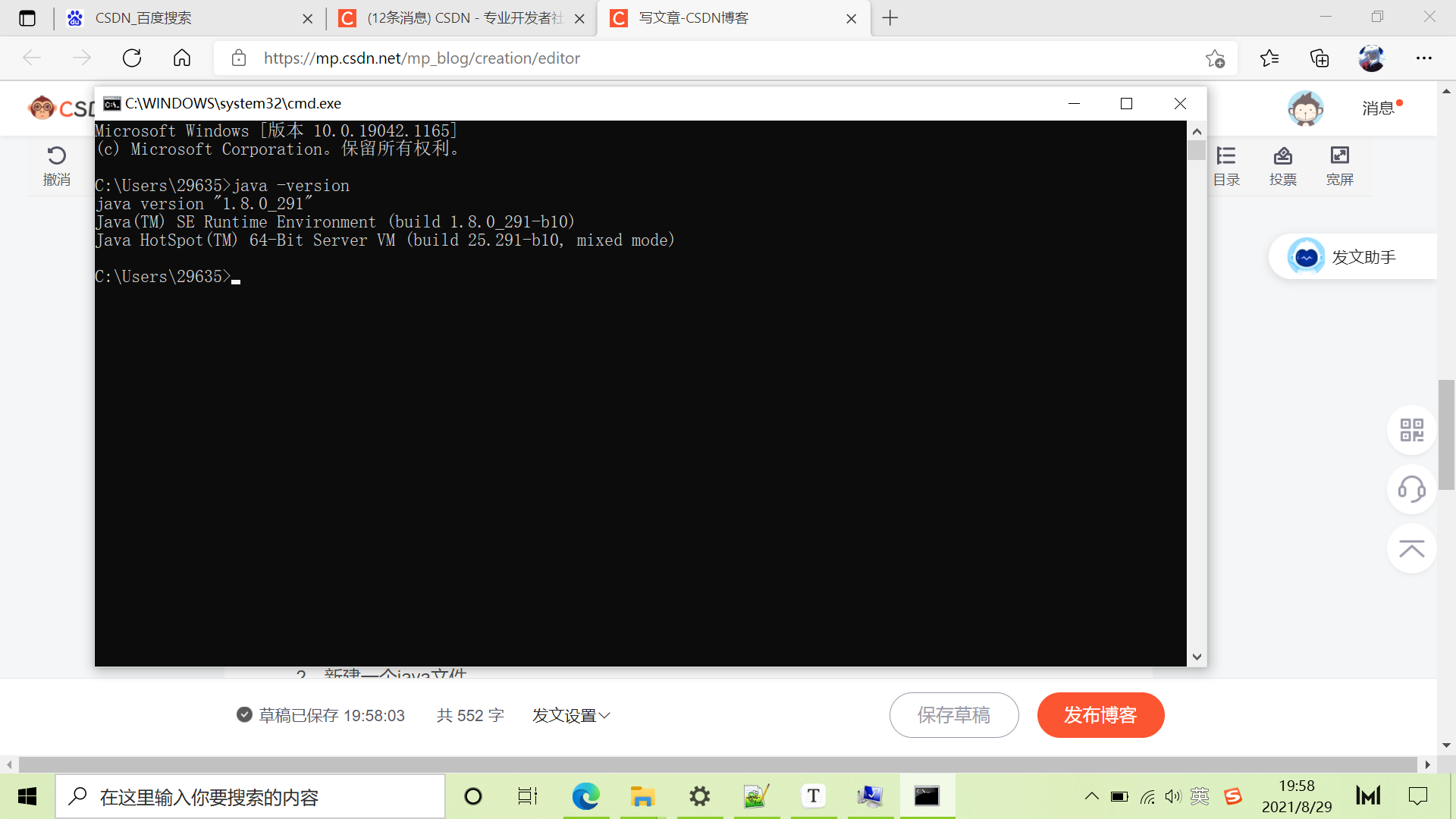The height and width of the screenshot is (819, 1456).
Task: Click the volume speaker tray icon
Action: pos(1173,796)
